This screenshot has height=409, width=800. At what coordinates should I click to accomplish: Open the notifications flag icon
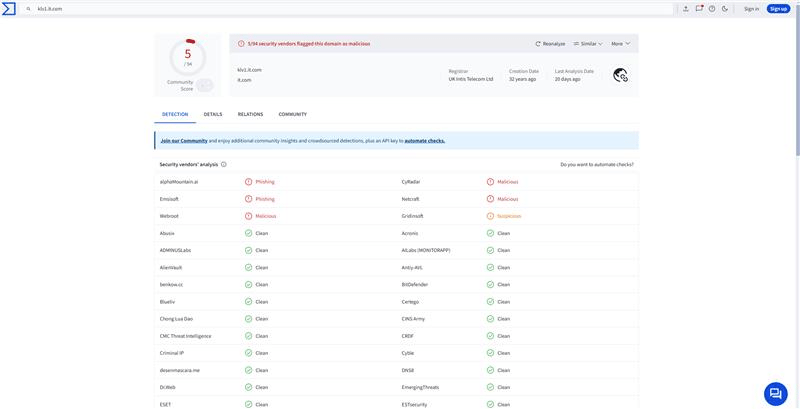click(x=699, y=9)
